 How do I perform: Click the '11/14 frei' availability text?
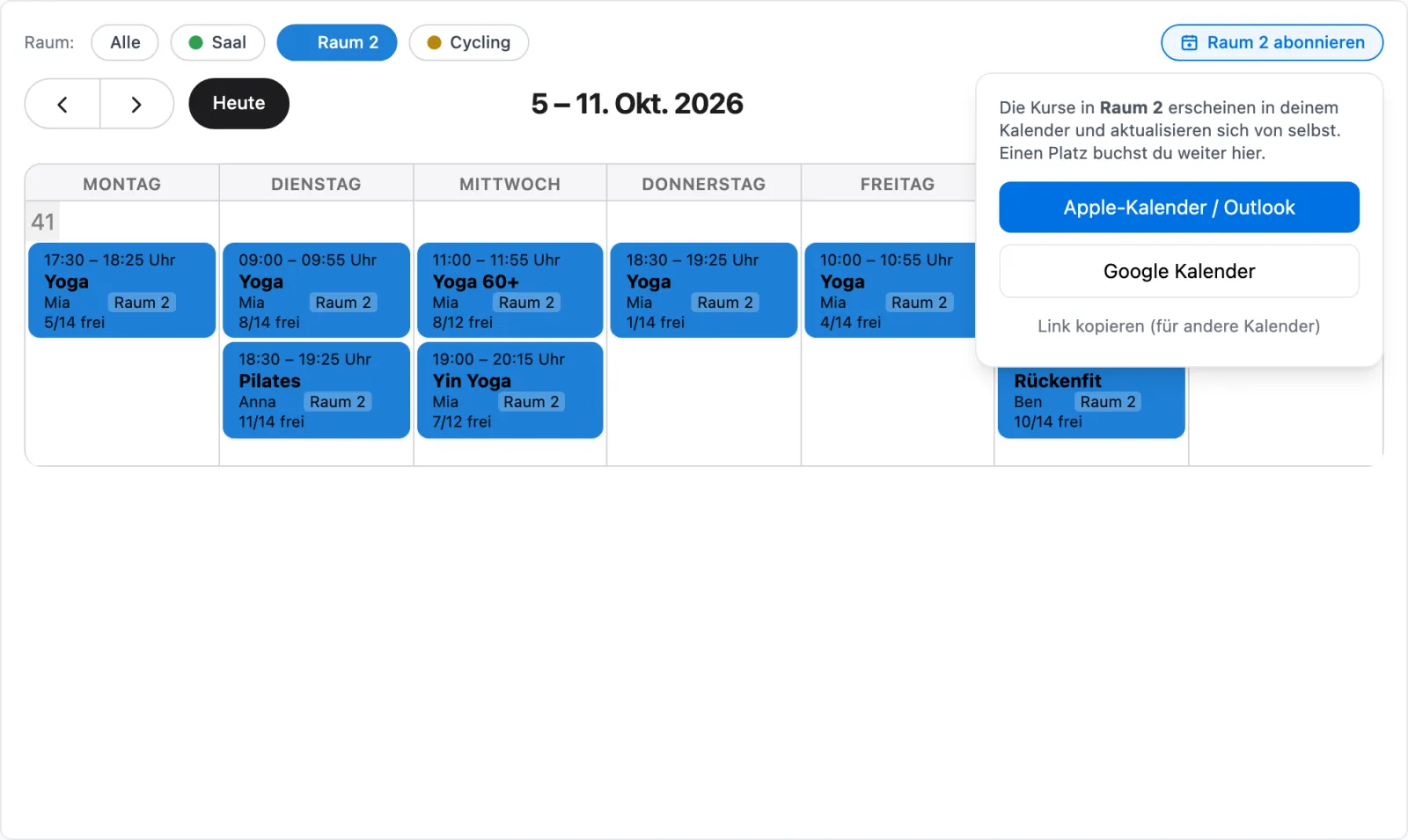pyautogui.click(x=272, y=422)
